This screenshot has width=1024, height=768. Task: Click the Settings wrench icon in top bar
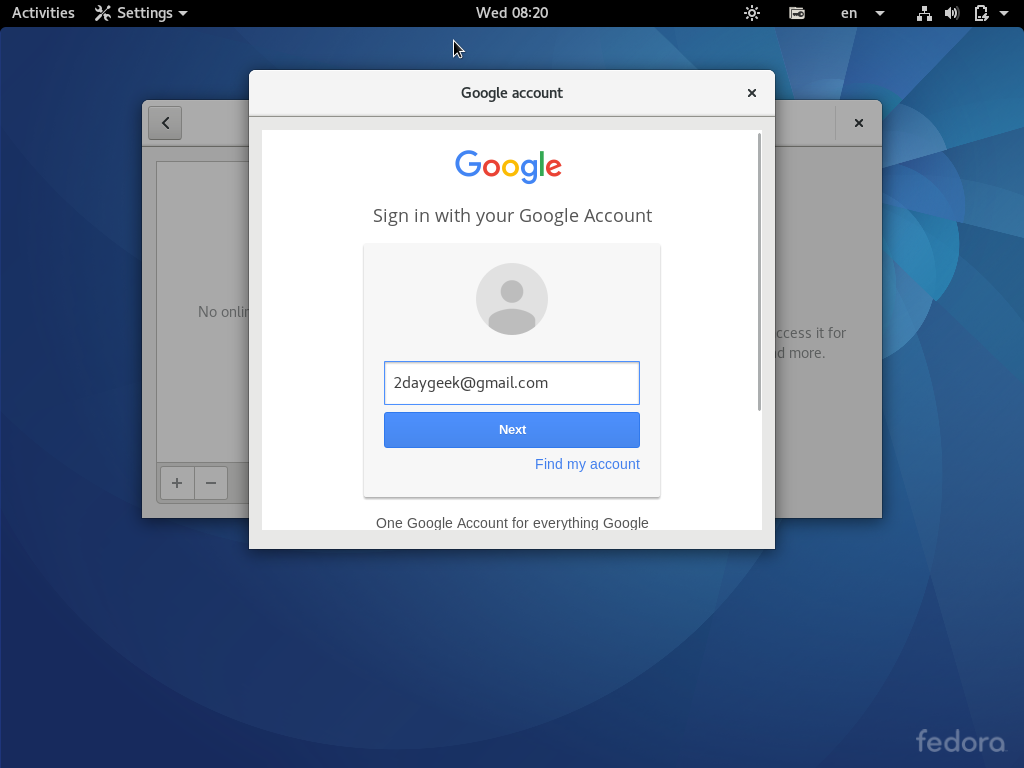click(103, 13)
